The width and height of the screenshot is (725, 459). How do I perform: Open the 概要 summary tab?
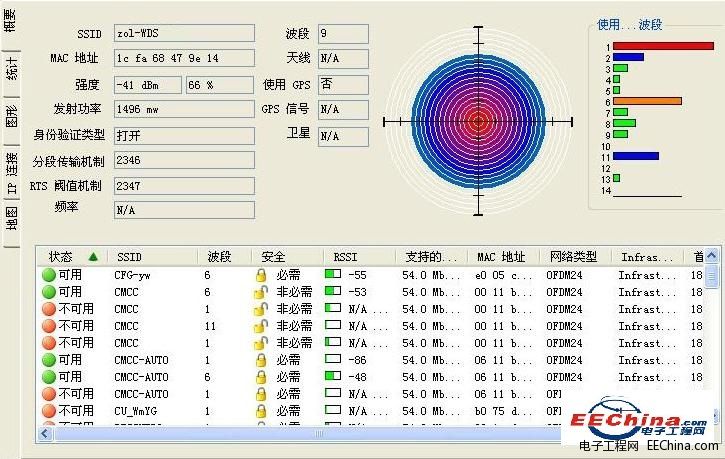[10, 23]
